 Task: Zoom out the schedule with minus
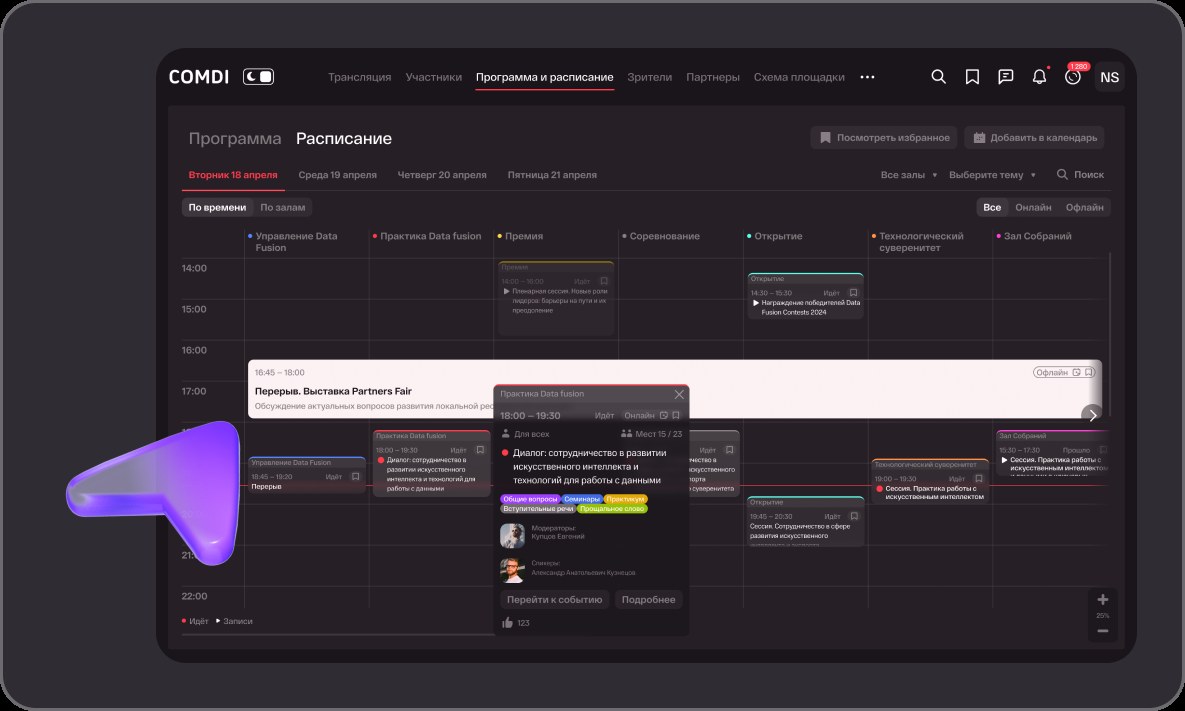coord(1103,631)
